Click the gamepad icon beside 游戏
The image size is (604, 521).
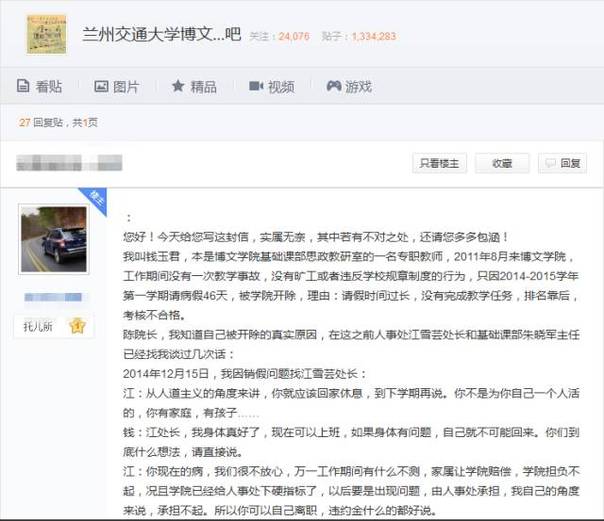[333, 87]
